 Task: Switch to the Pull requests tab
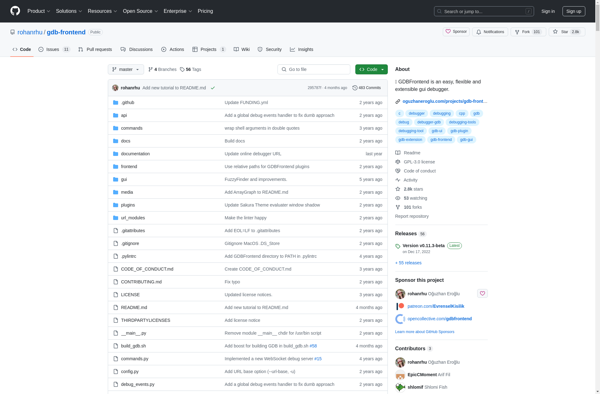coord(95,49)
